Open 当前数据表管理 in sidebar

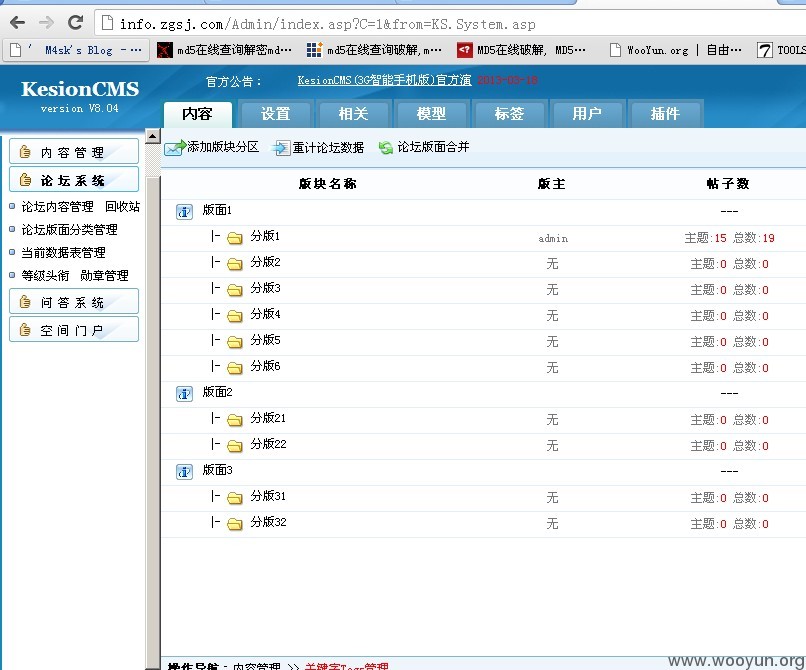coord(63,252)
